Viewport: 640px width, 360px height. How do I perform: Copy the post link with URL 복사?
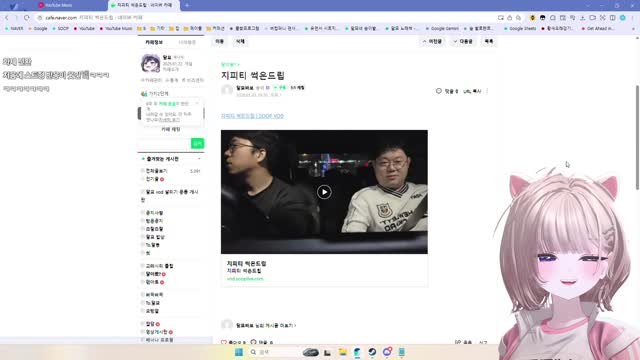point(472,91)
